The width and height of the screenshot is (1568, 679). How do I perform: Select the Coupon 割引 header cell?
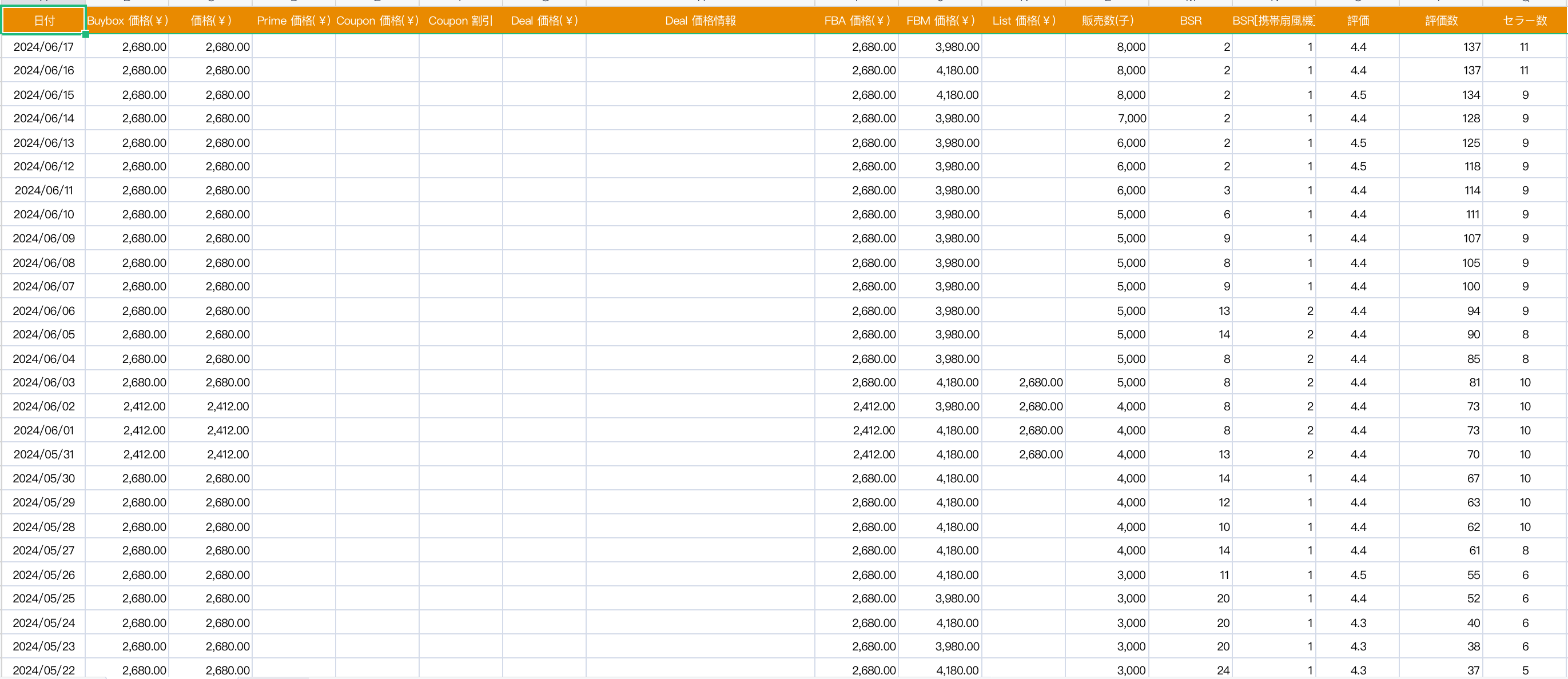tap(461, 21)
